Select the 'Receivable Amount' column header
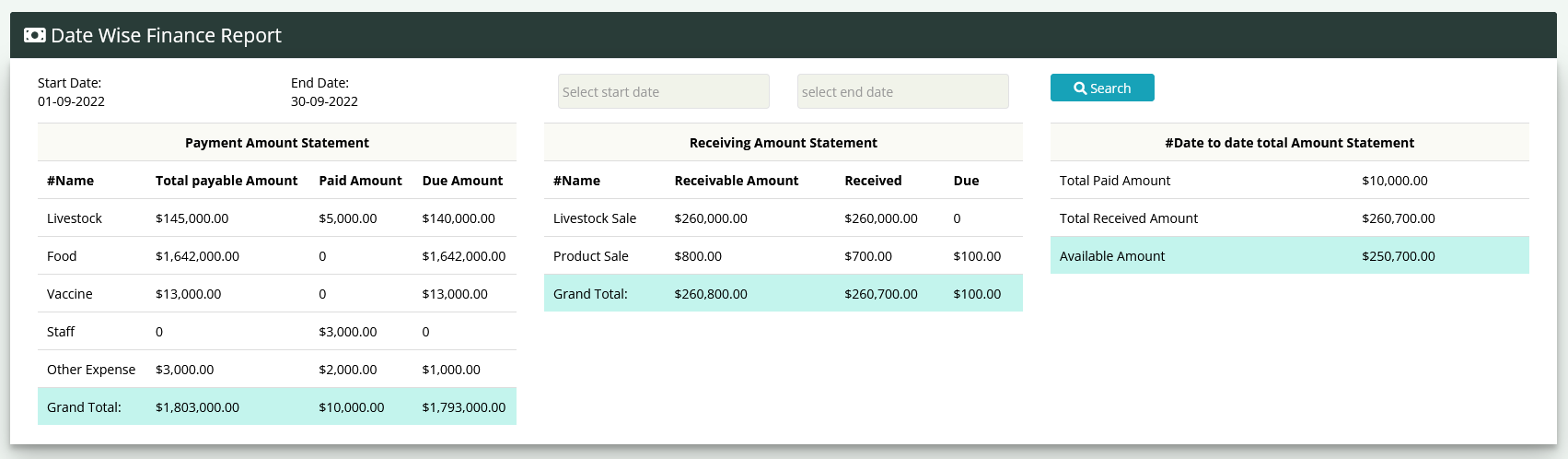This screenshot has width=1568, height=459. pyautogui.click(x=736, y=181)
